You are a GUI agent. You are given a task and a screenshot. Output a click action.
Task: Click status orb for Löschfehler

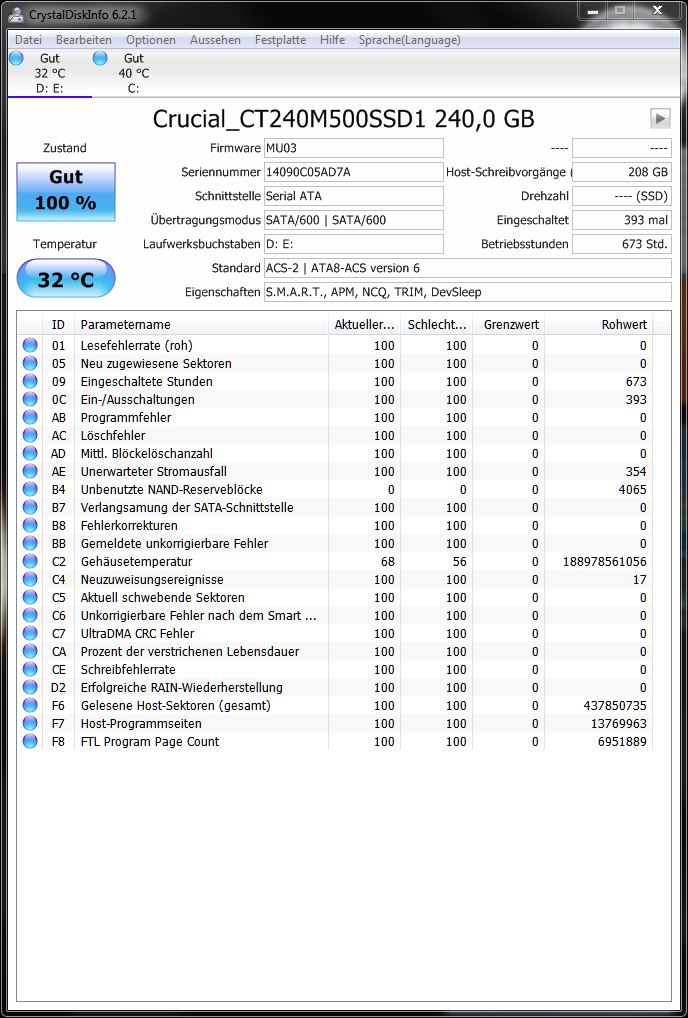point(30,435)
